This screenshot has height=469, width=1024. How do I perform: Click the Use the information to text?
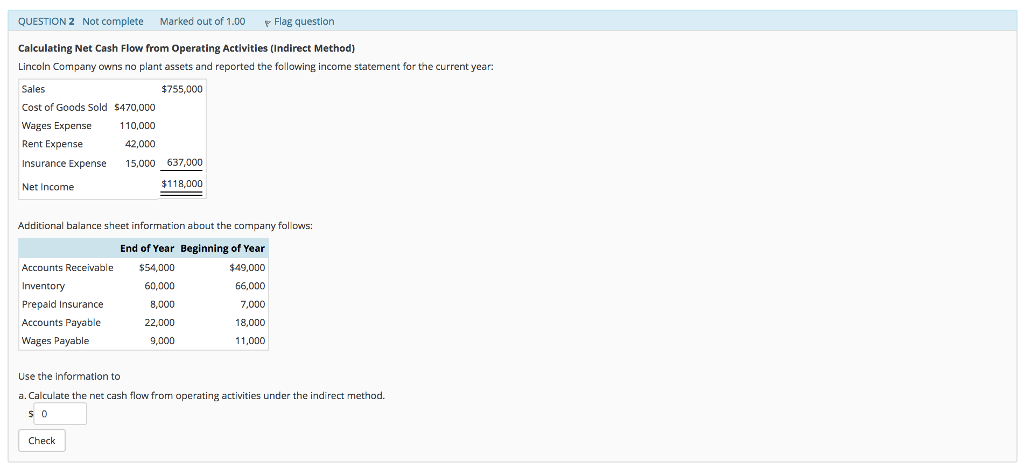(69, 376)
